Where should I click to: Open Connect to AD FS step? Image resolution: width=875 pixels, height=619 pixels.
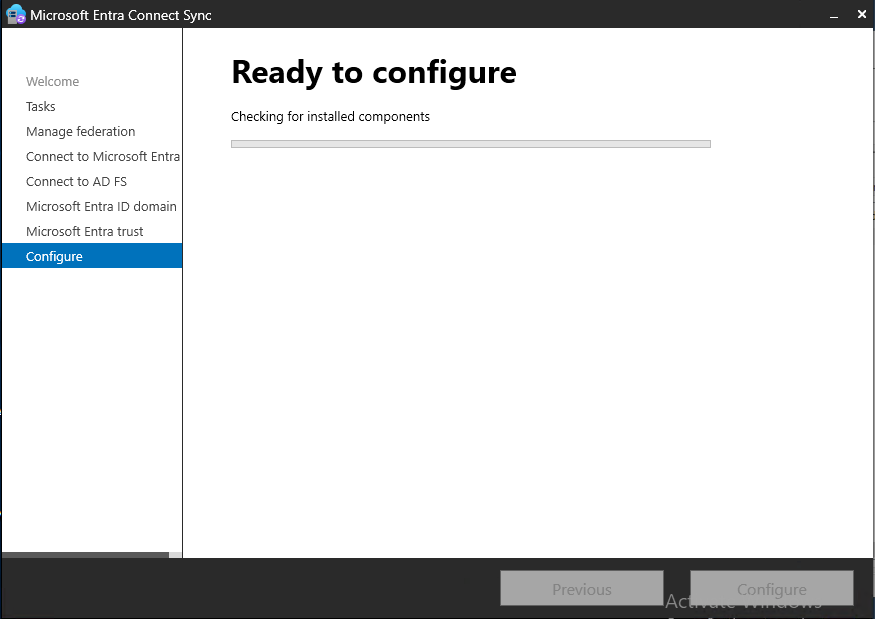(x=76, y=182)
